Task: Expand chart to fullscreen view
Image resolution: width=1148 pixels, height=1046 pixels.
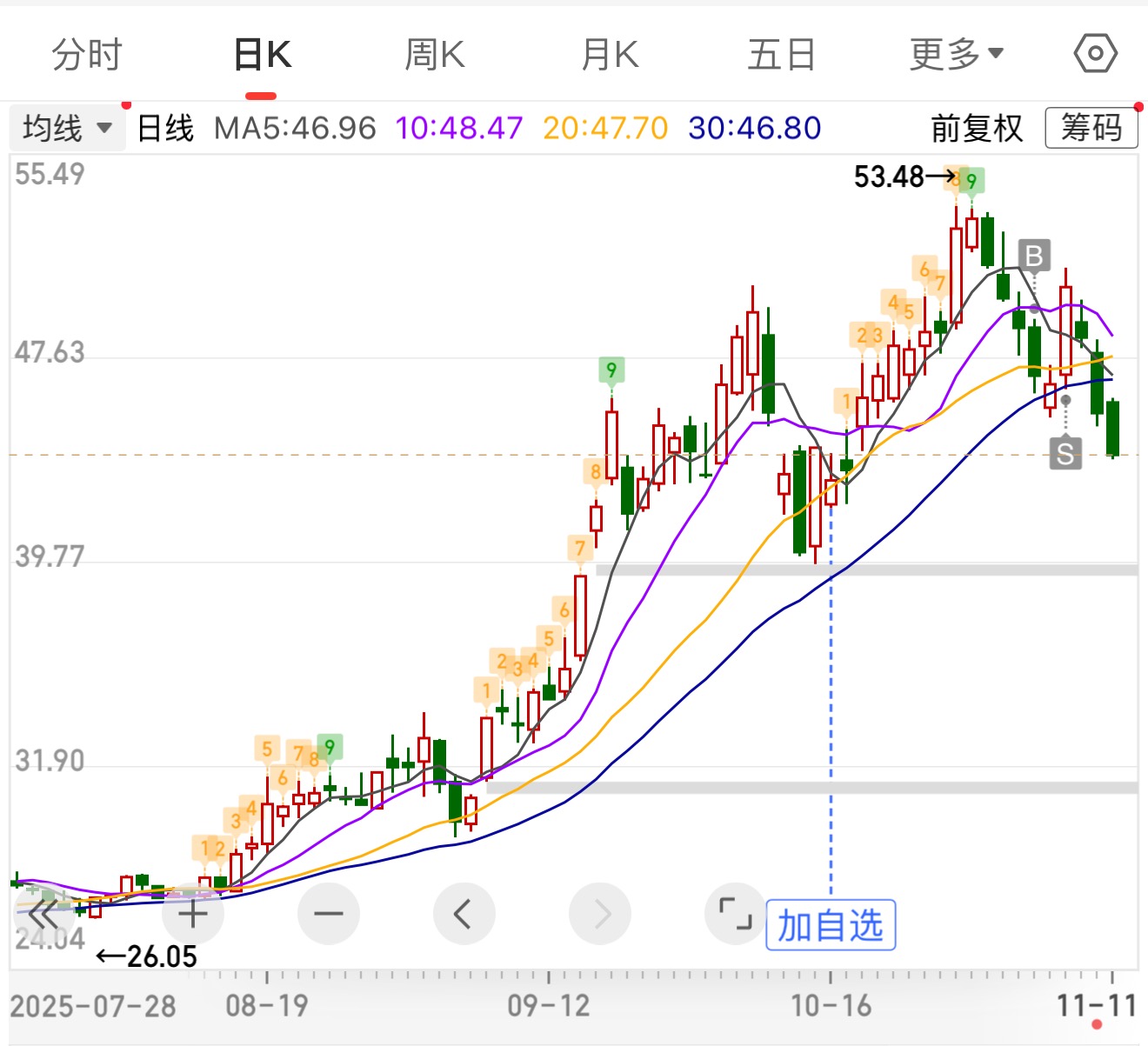Action: click(x=735, y=914)
